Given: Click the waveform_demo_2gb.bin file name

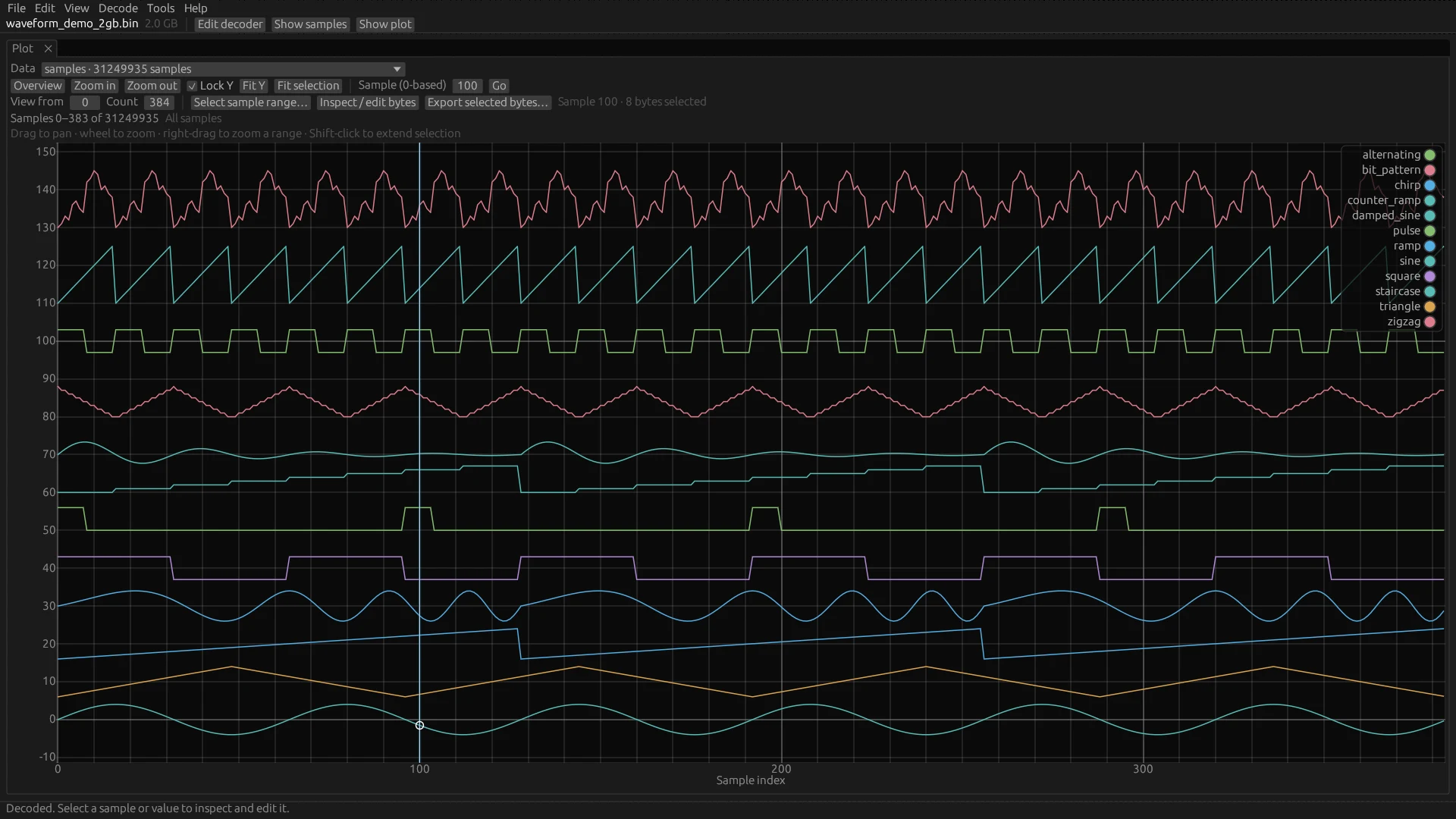Looking at the screenshot, I should pos(72,24).
